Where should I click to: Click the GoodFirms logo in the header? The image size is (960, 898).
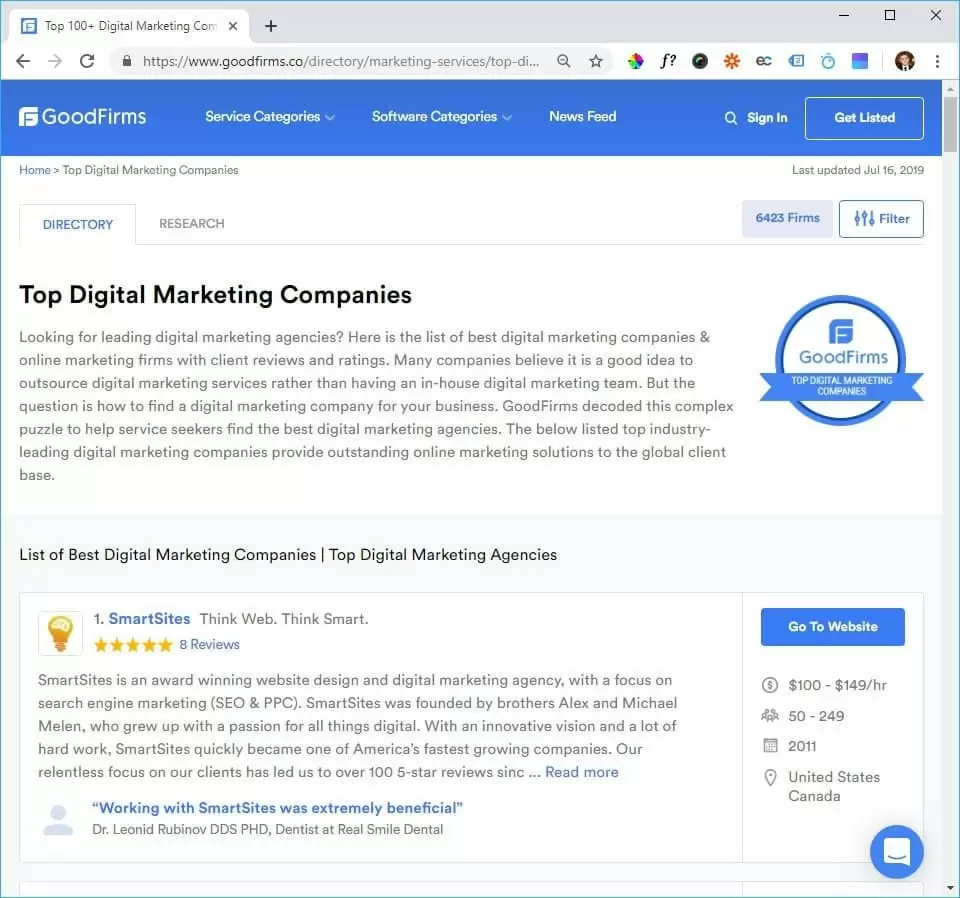pos(82,116)
